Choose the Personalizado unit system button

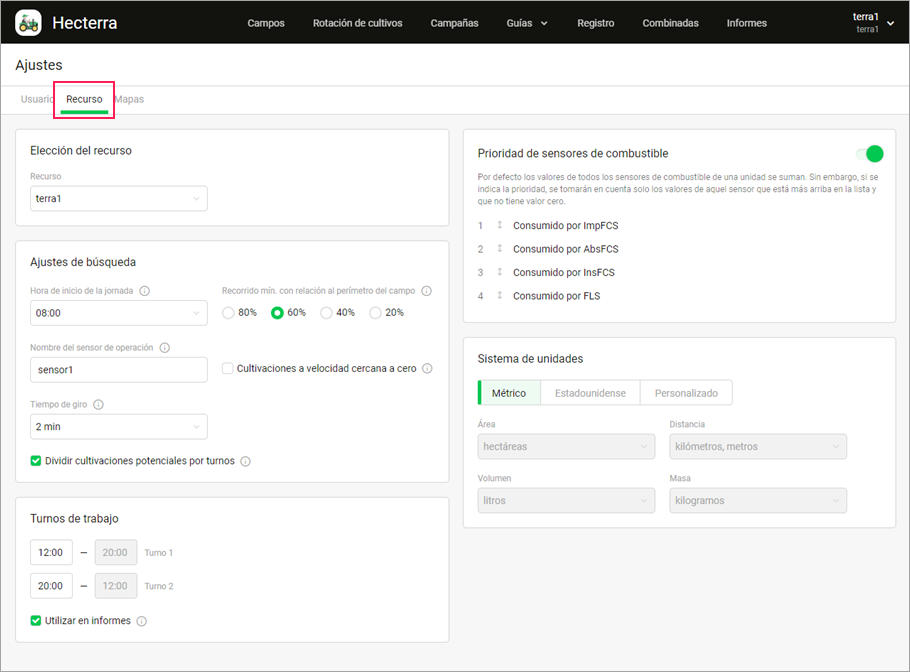[686, 393]
